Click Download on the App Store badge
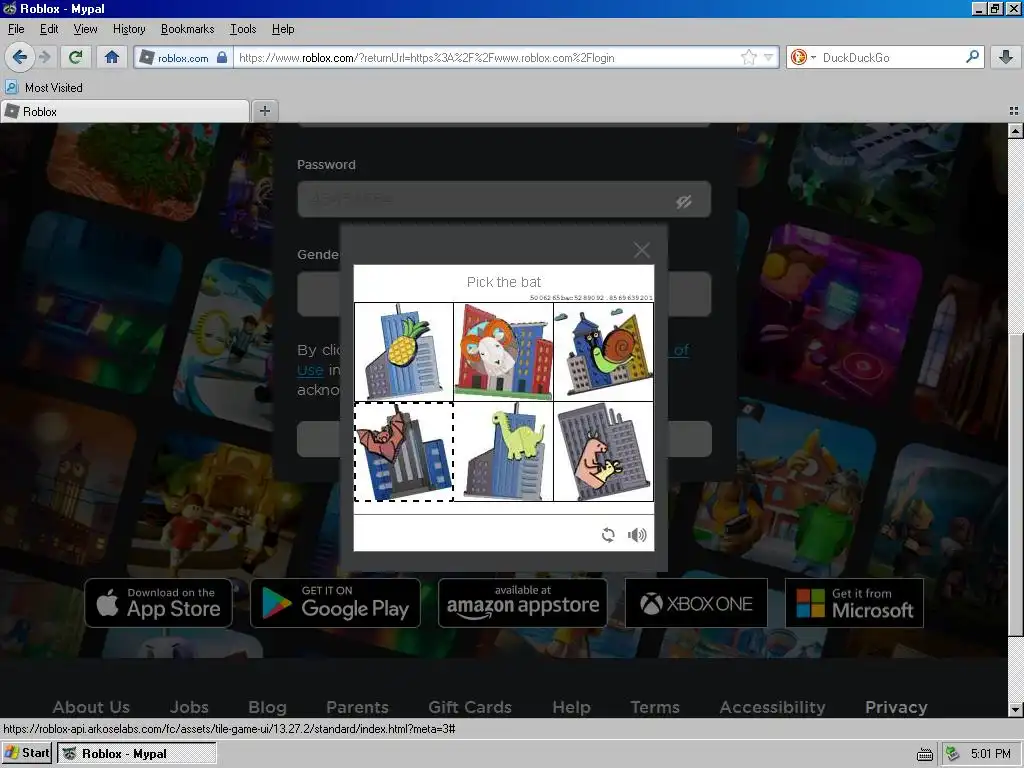This screenshot has height=768, width=1024. click(159, 603)
